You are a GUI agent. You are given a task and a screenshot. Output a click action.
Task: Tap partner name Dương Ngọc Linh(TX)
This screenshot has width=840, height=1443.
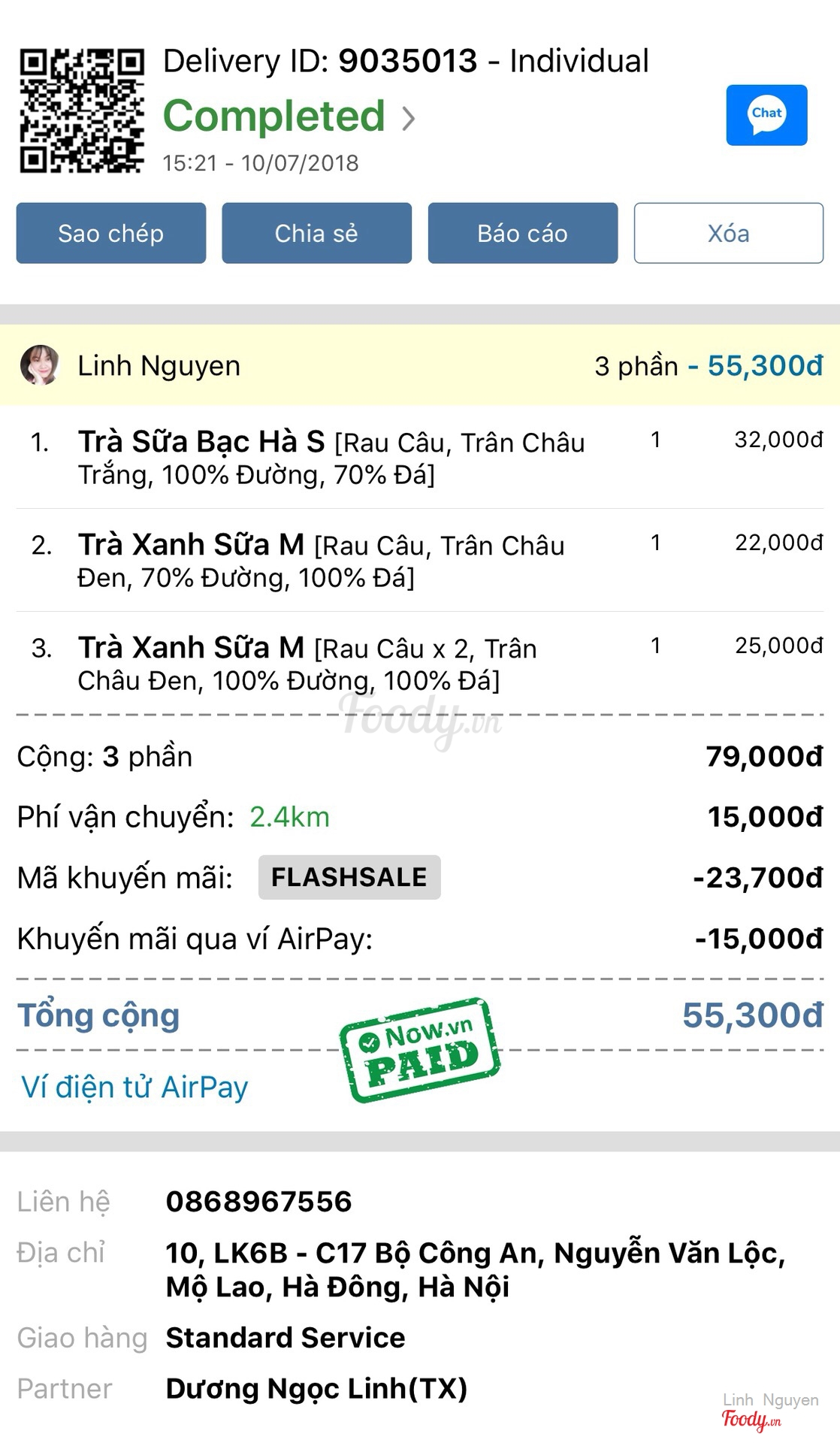pyautogui.click(x=316, y=1388)
